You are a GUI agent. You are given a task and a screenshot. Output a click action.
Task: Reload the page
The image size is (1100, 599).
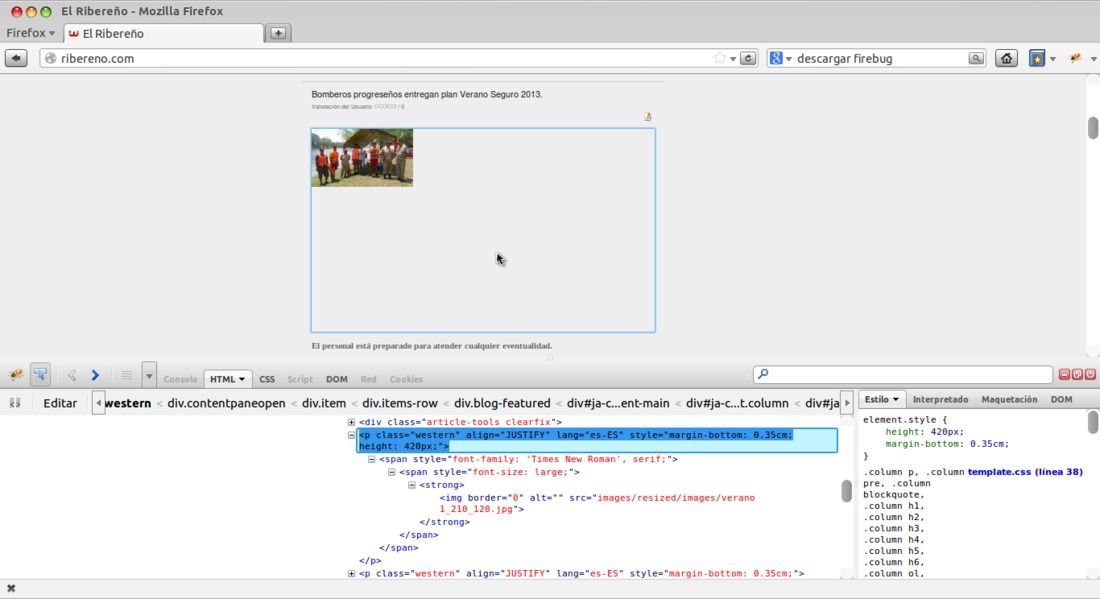[x=749, y=58]
